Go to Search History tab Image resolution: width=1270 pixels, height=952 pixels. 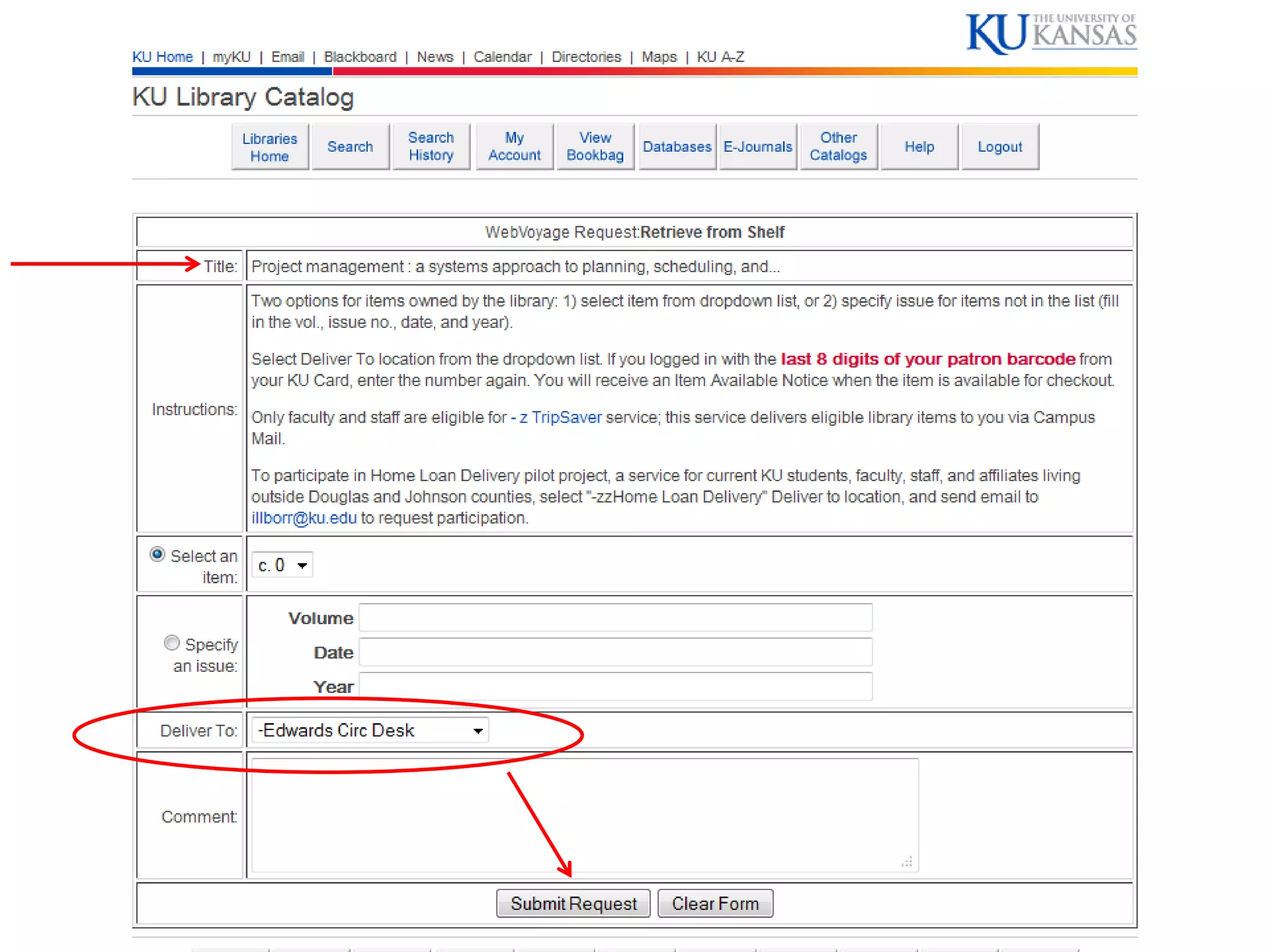tap(431, 147)
